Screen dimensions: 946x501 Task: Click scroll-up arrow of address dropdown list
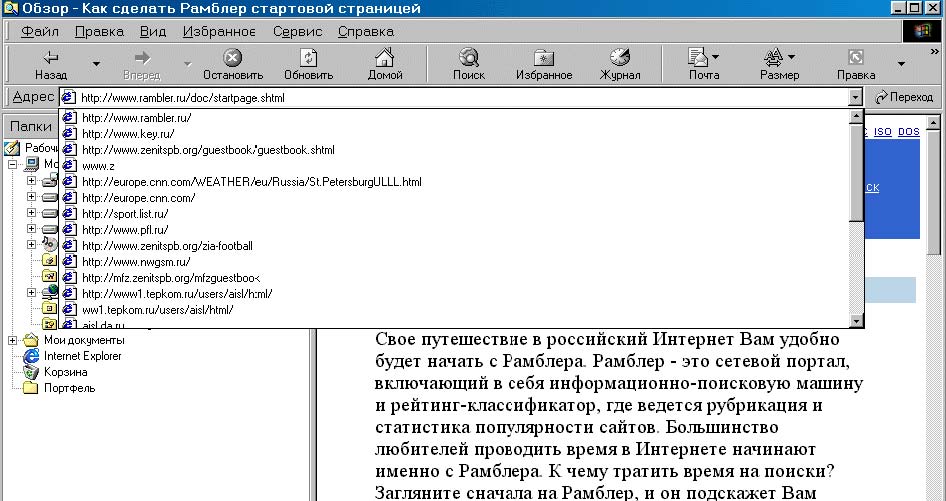856,117
